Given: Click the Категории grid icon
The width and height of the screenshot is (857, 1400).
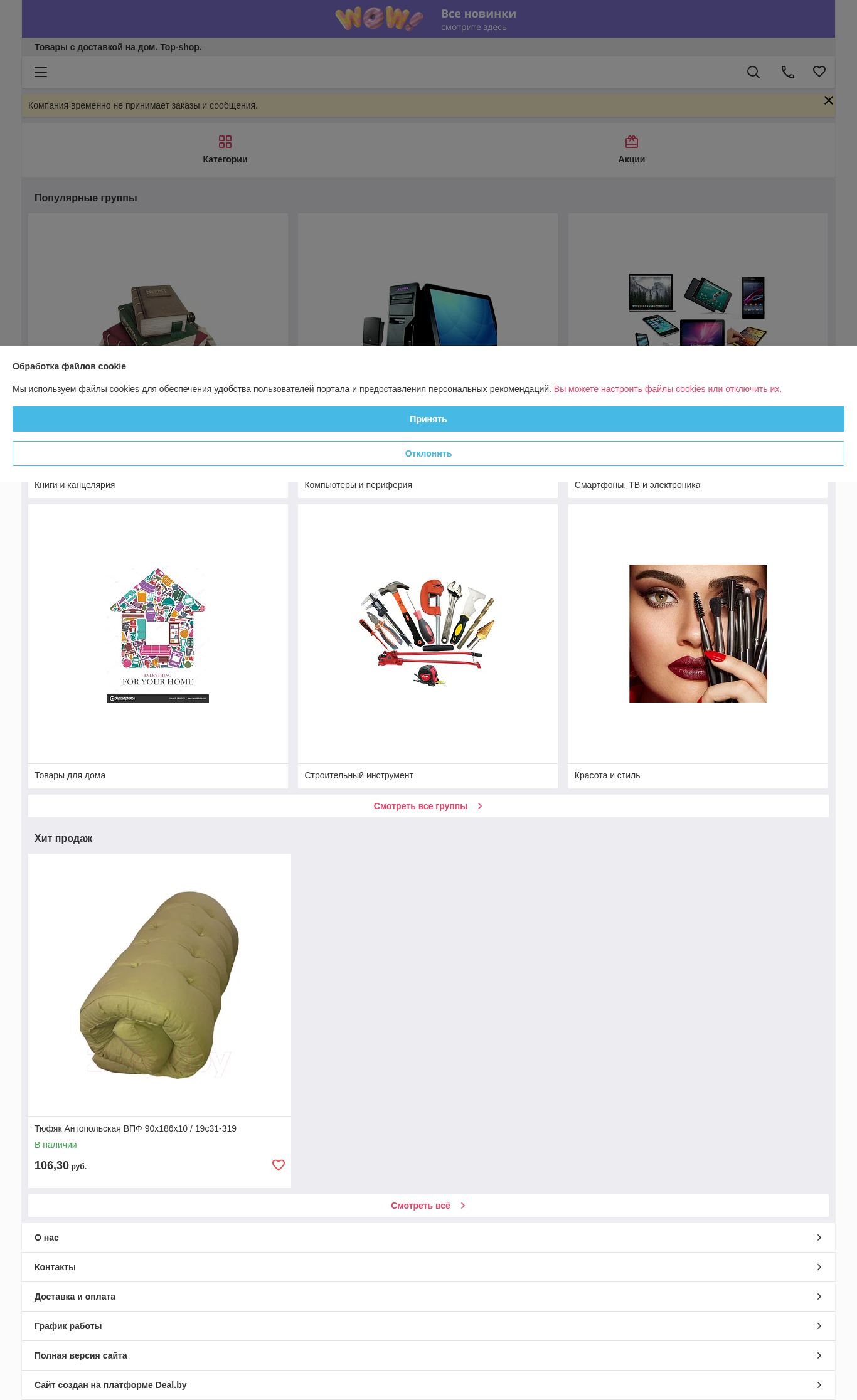Looking at the screenshot, I should click(x=225, y=142).
